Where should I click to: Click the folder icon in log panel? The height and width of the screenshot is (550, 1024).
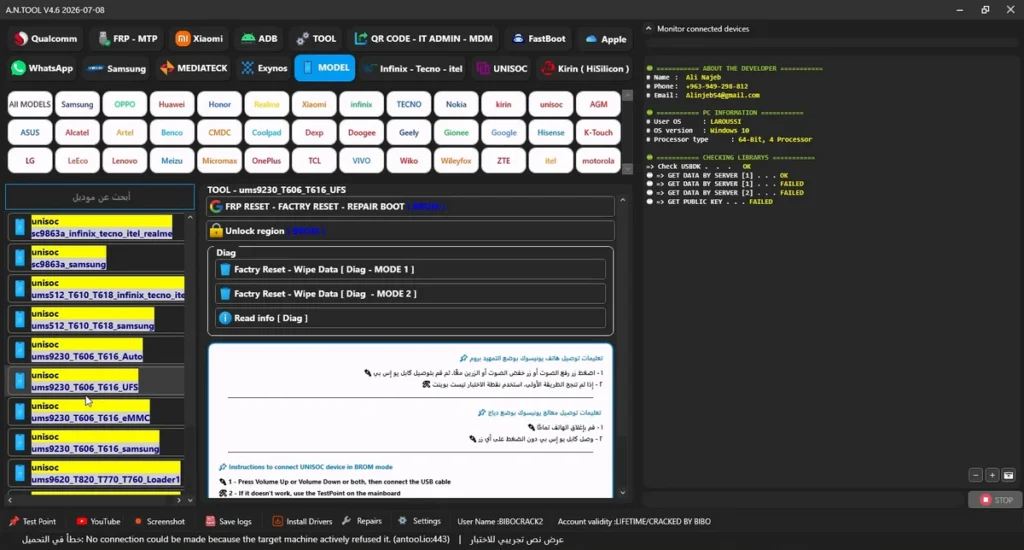(1008, 476)
